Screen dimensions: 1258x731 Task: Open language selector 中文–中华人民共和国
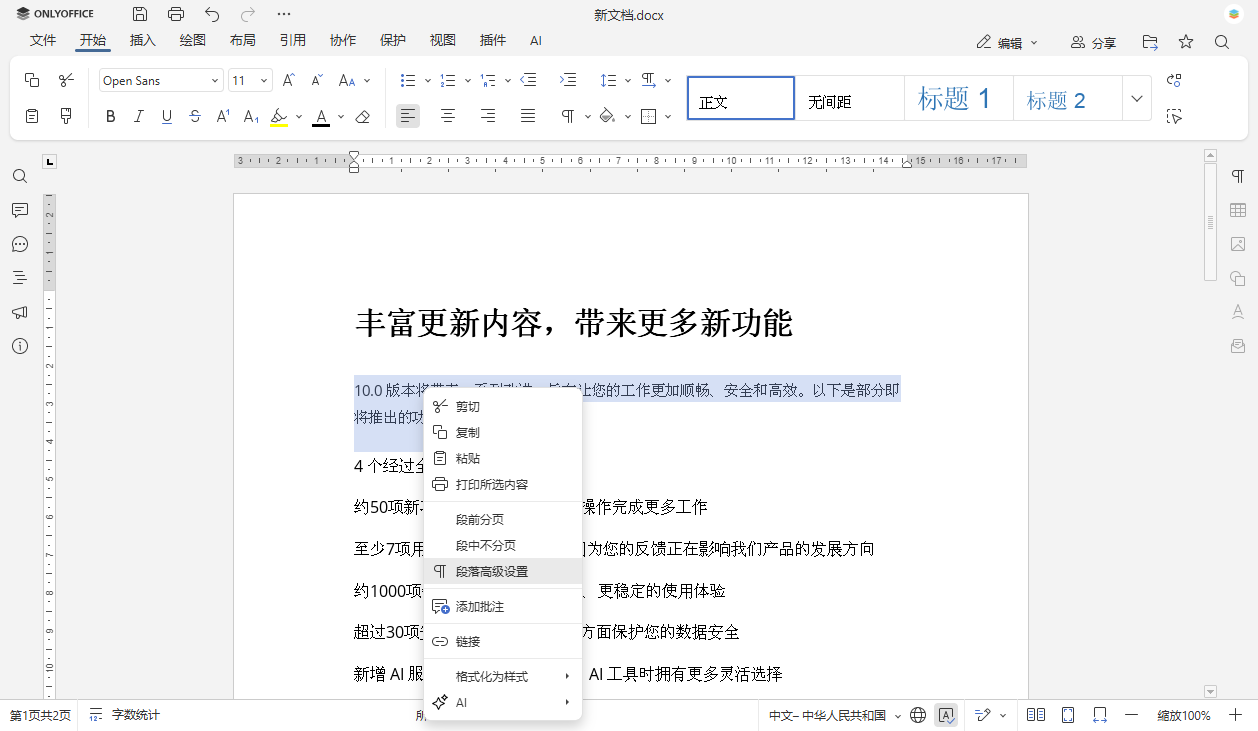click(x=835, y=715)
